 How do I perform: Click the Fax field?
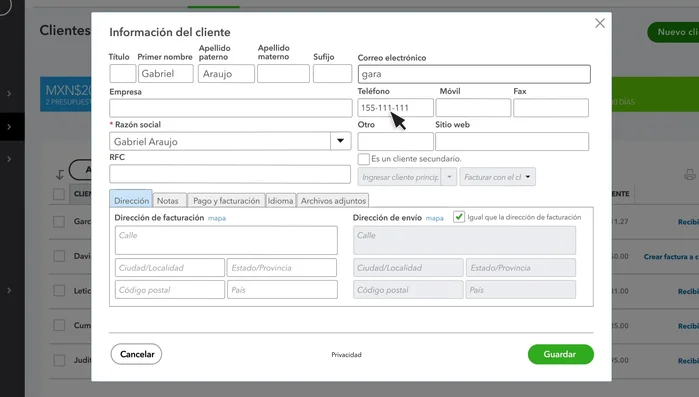[551, 108]
